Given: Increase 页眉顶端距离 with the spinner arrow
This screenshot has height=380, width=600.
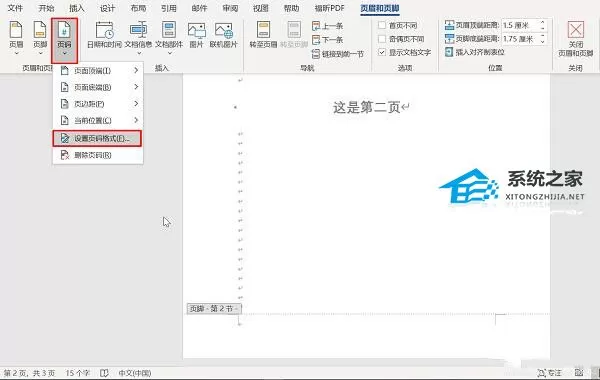Looking at the screenshot, I should [x=543, y=23].
